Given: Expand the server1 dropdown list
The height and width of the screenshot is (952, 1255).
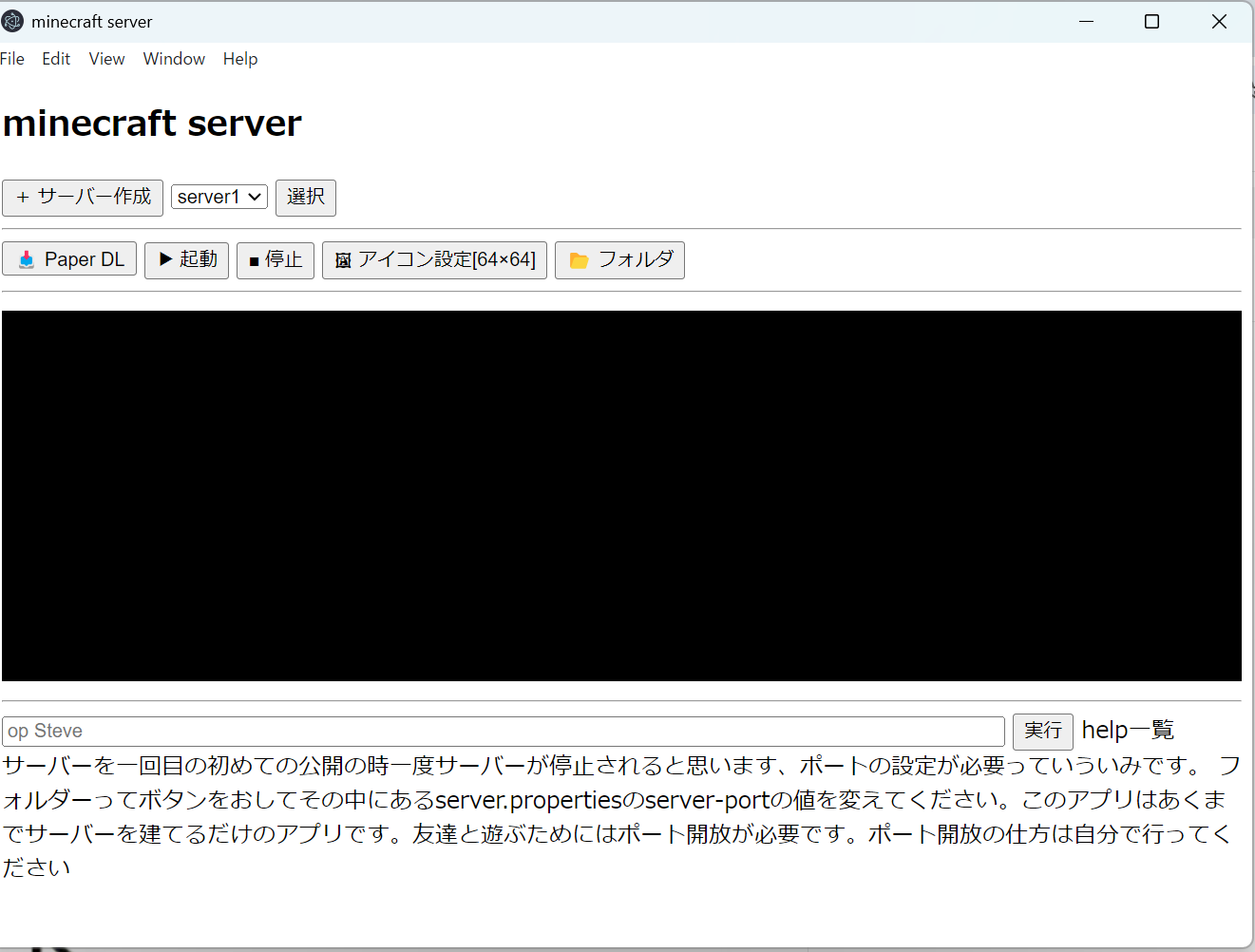Looking at the screenshot, I should 219,197.
